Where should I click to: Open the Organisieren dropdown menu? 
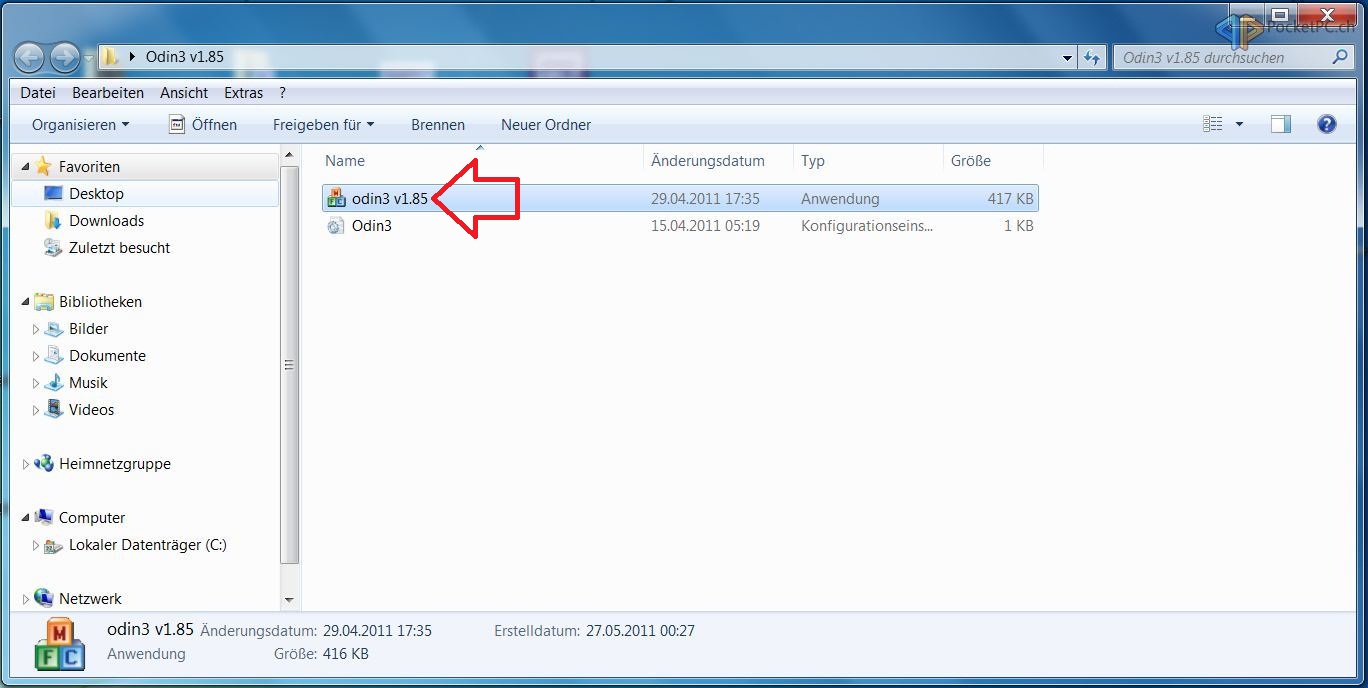coord(80,125)
